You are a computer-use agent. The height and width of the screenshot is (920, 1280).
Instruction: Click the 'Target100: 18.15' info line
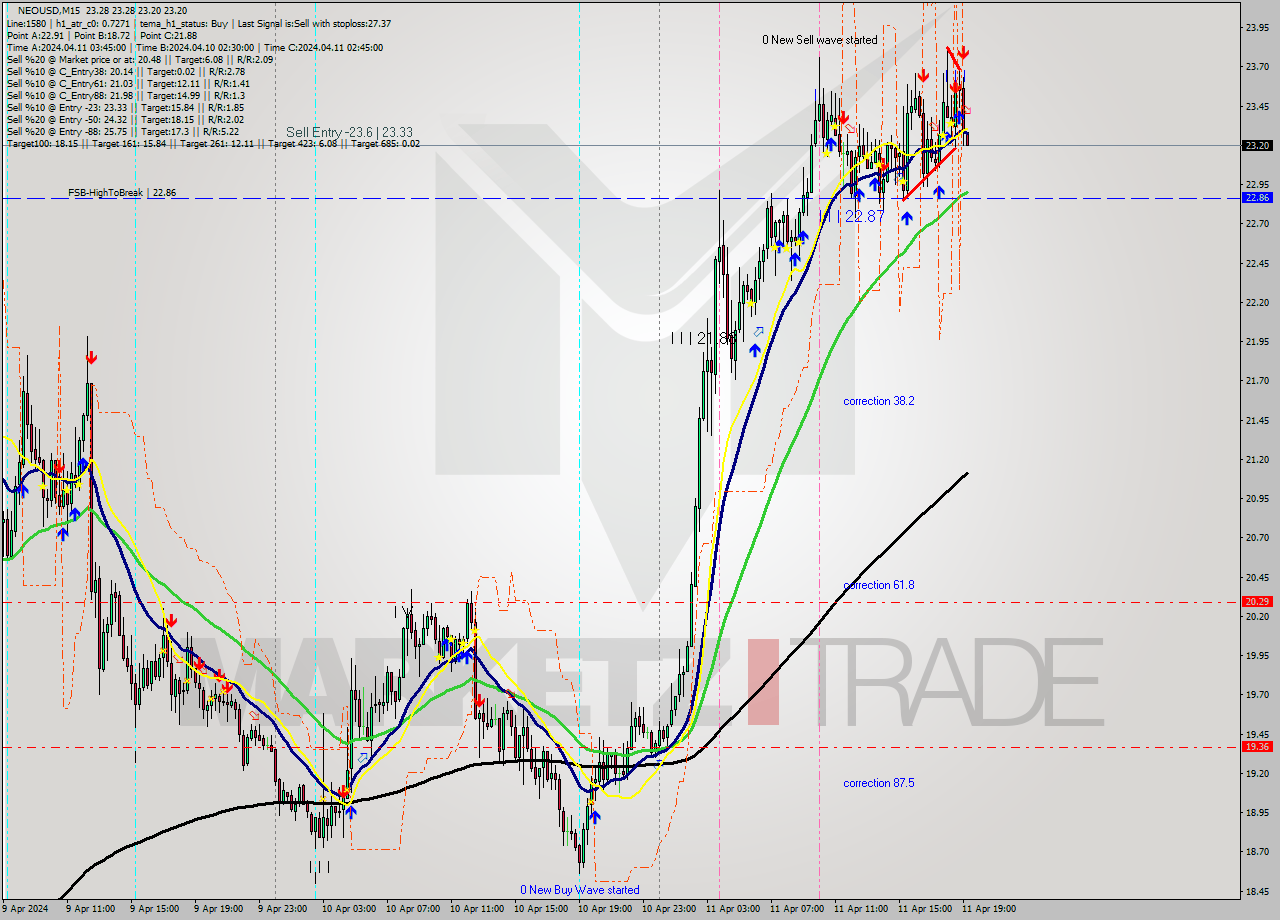[x=213, y=144]
